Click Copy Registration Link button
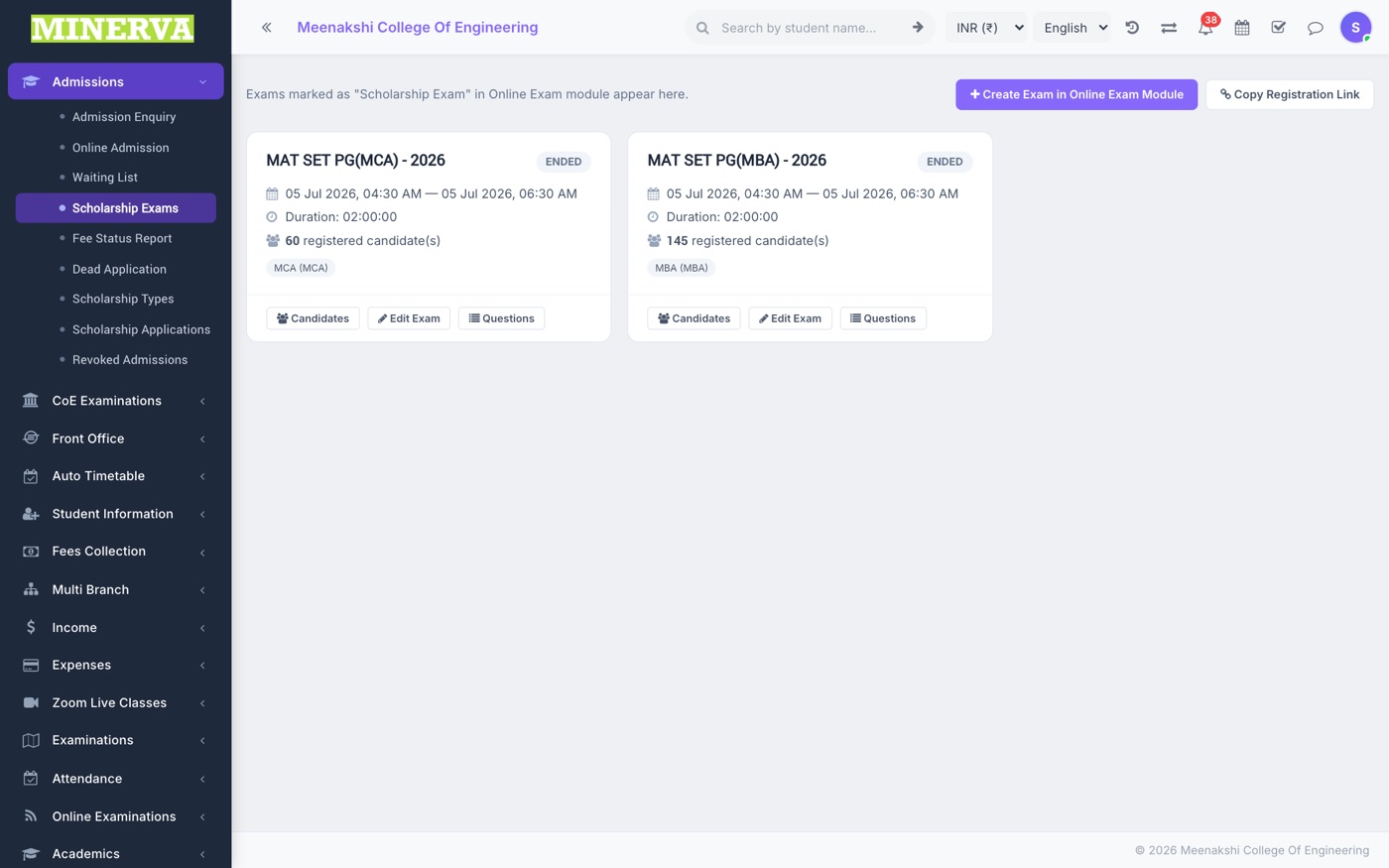 coord(1290,94)
